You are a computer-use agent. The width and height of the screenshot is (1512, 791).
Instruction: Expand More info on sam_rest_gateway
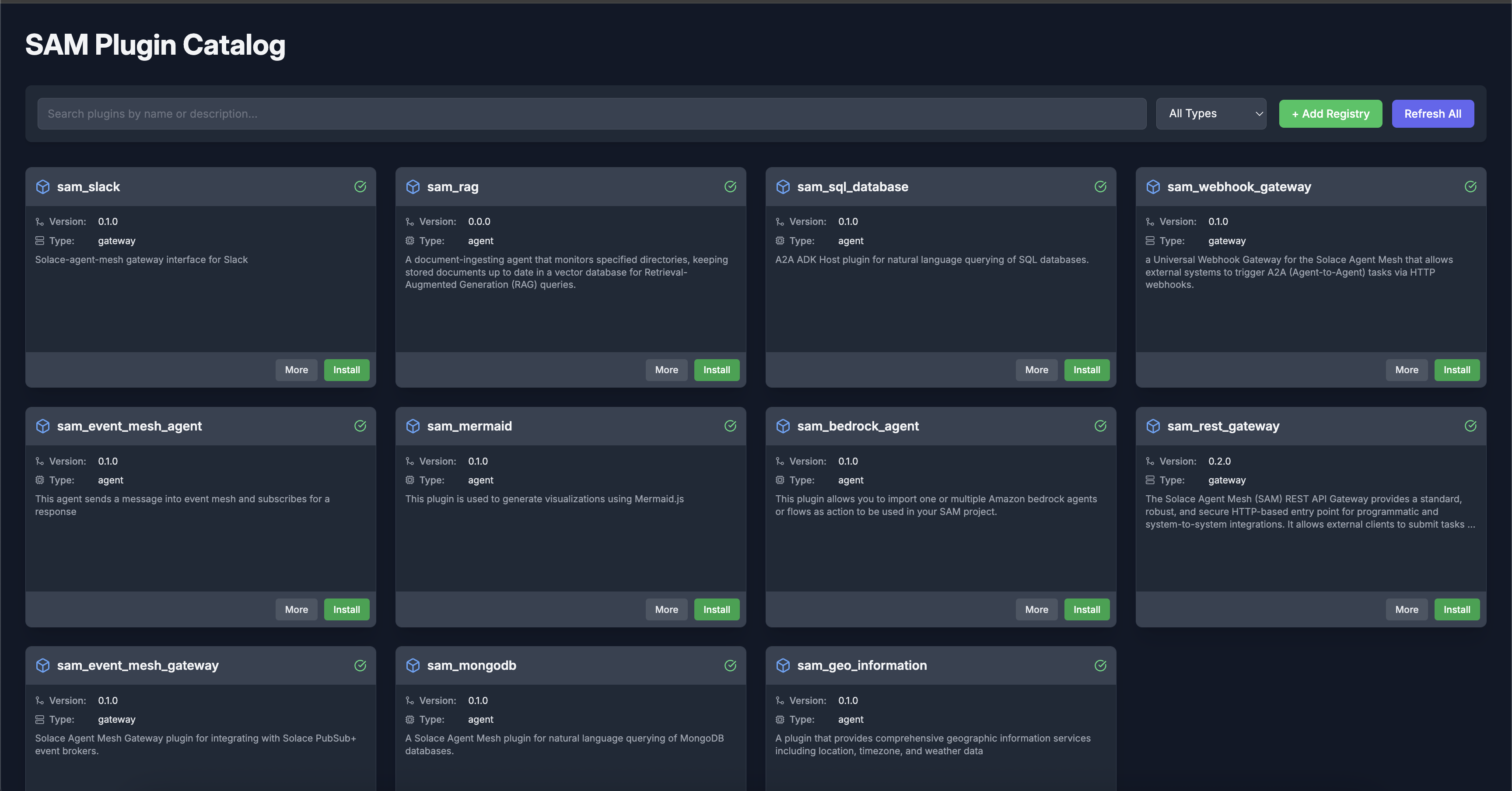pos(1407,610)
